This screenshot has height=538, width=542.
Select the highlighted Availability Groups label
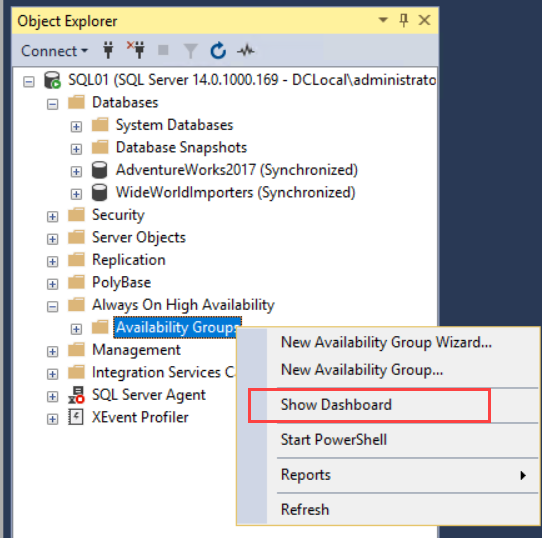point(177,327)
